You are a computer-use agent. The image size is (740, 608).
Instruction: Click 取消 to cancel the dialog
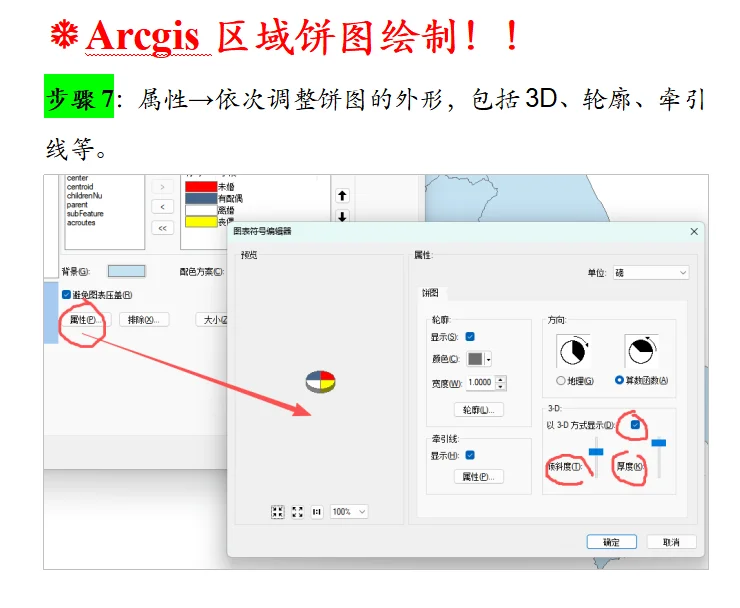tap(671, 542)
